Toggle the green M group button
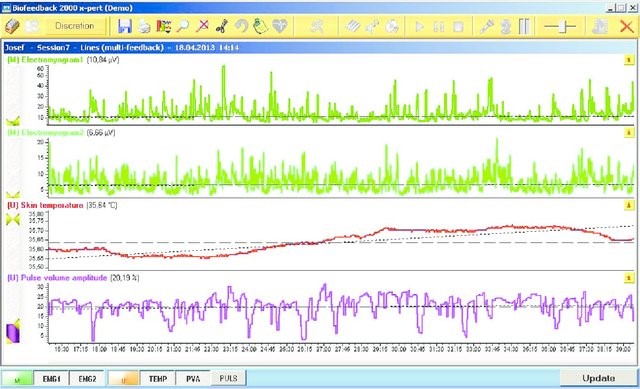Image resolution: width=640 pixels, height=389 pixels. point(17,378)
